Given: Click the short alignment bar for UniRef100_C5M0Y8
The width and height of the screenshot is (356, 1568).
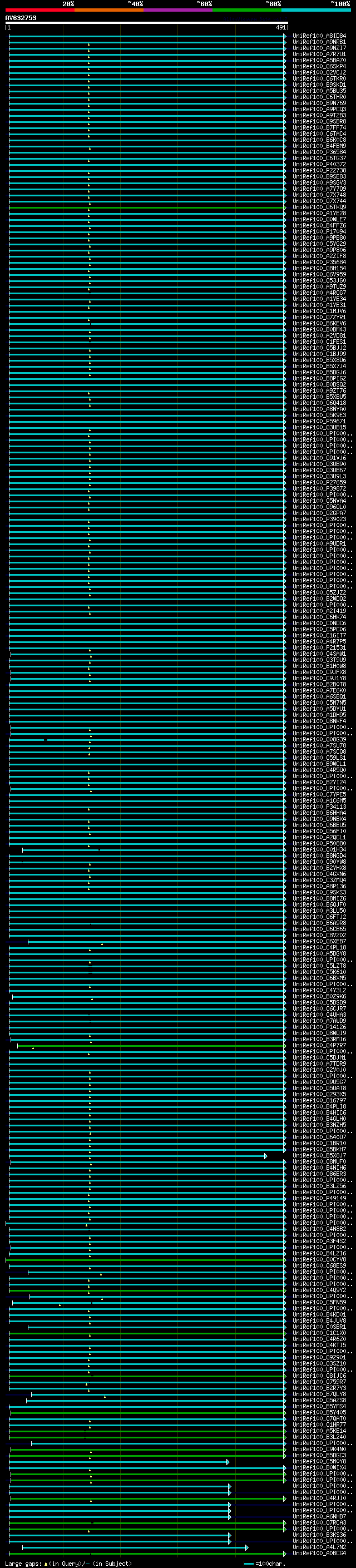Looking at the screenshot, I should [119, 1461].
